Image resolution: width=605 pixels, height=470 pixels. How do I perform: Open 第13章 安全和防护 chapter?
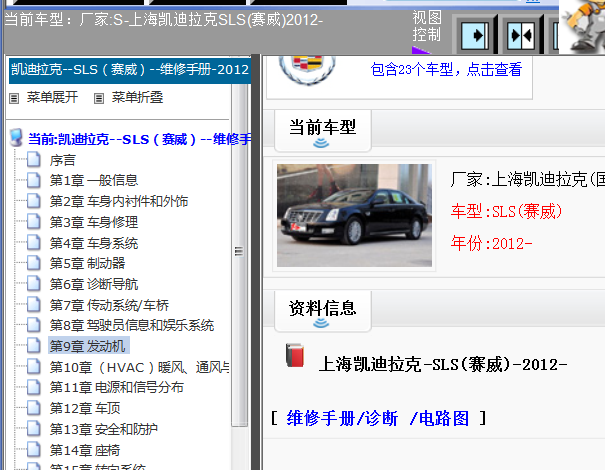(x=104, y=429)
